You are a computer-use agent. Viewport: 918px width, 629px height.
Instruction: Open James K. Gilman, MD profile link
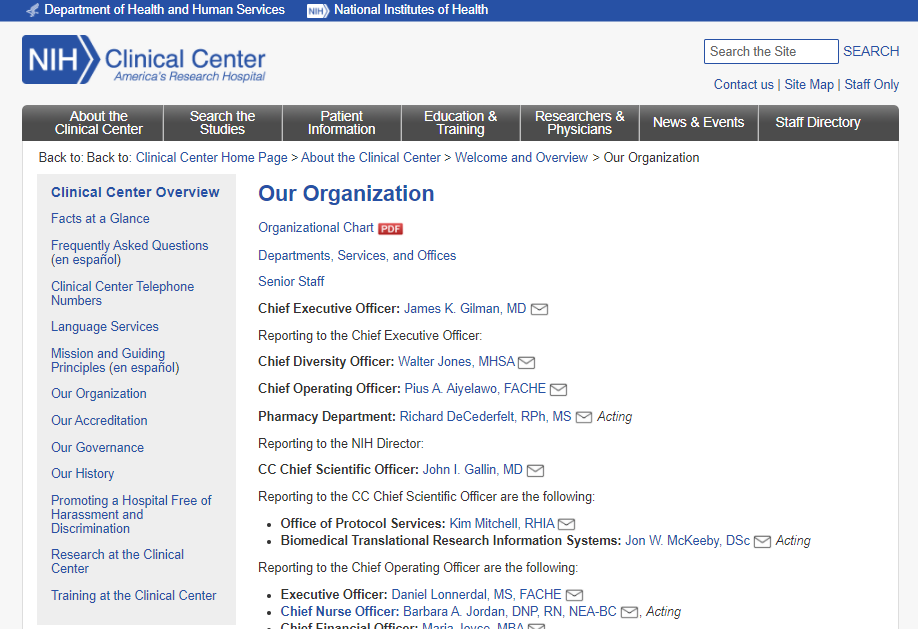click(465, 309)
